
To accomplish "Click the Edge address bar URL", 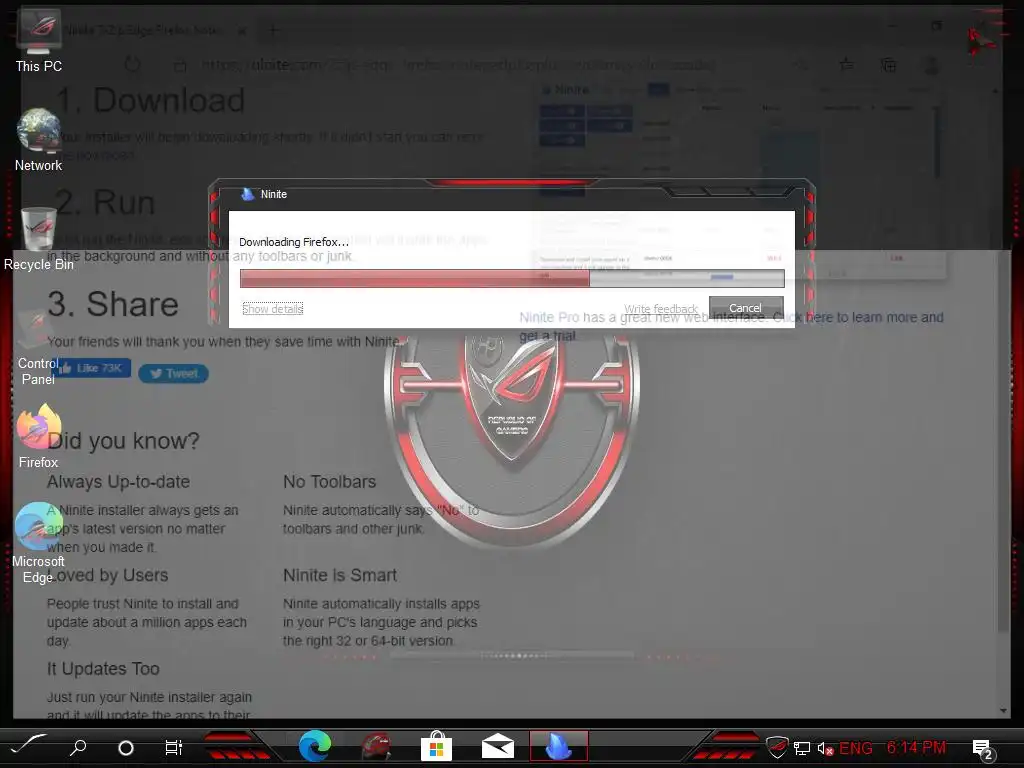I will coord(457,65).
